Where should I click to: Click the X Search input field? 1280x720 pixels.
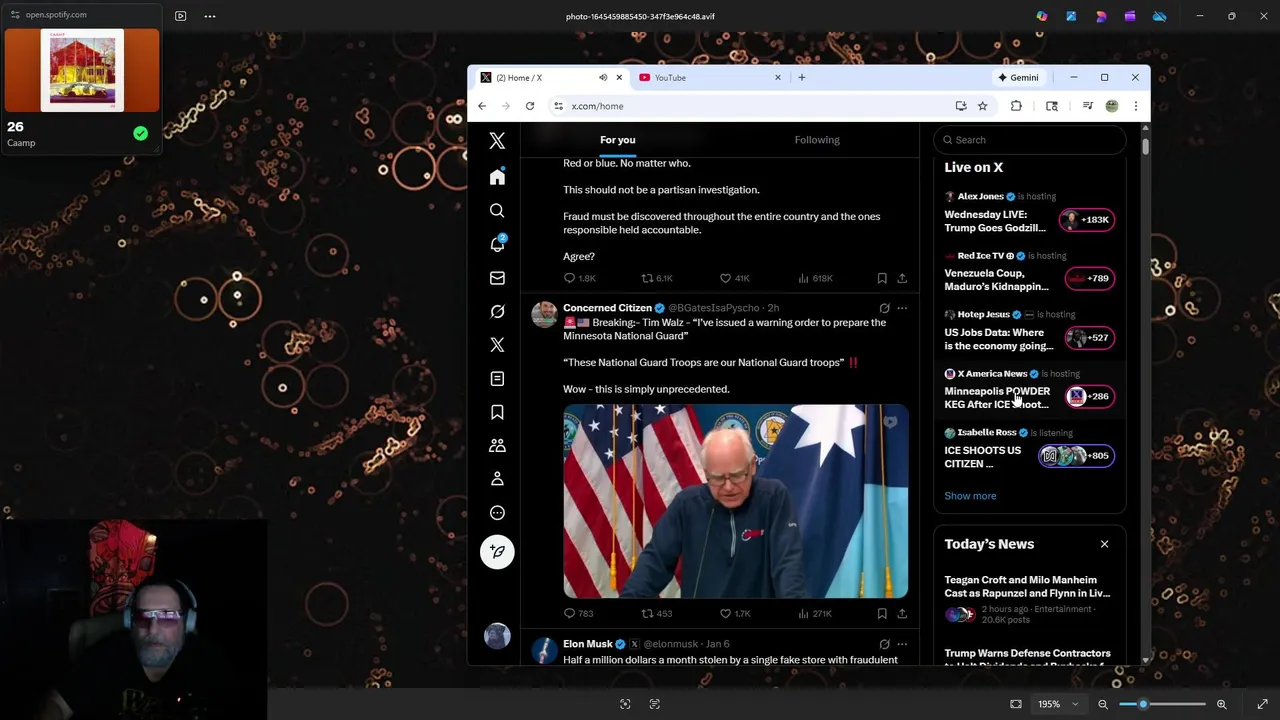click(x=1030, y=140)
